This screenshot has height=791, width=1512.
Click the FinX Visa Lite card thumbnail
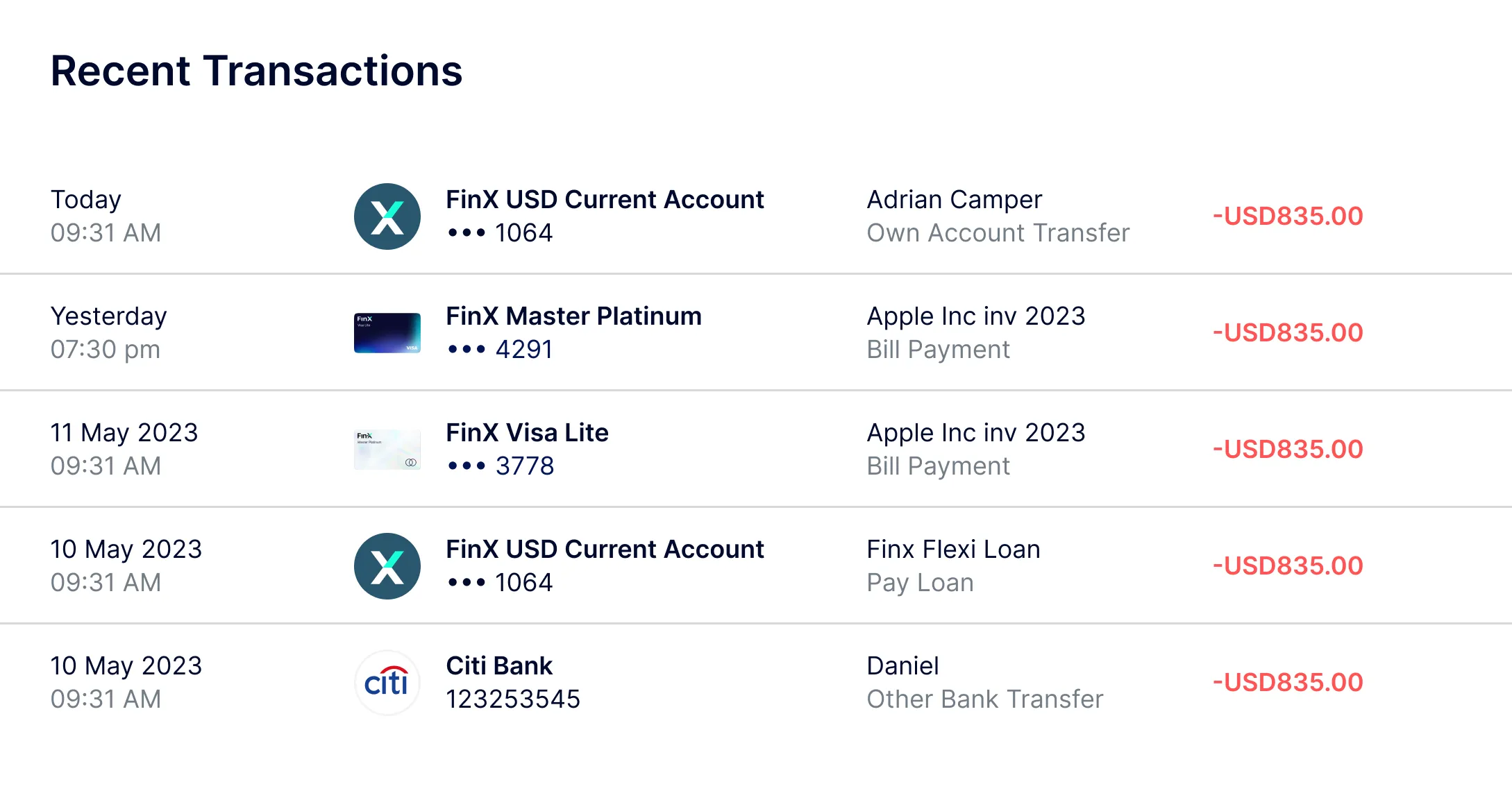[x=387, y=450]
